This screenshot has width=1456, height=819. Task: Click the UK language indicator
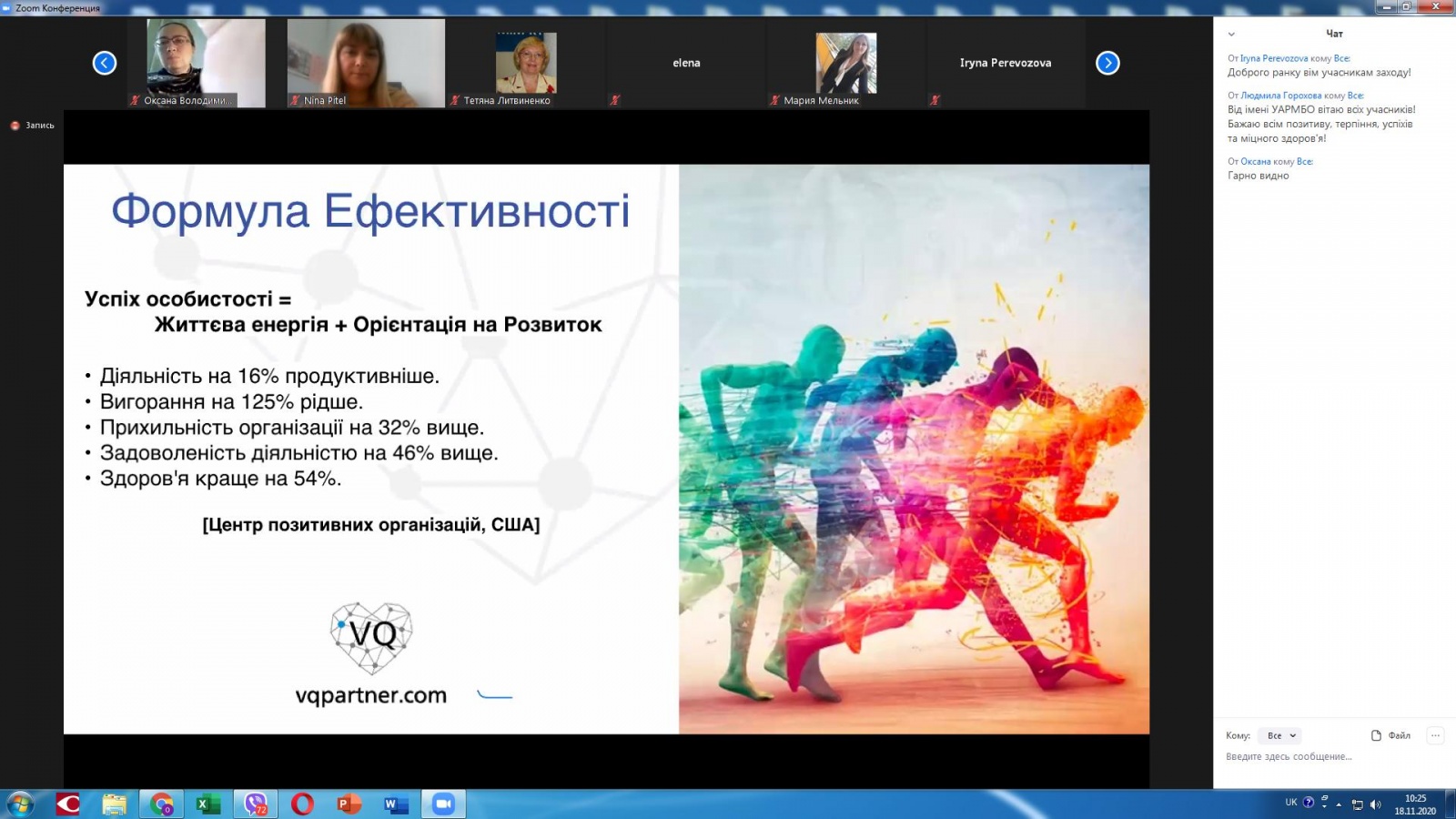point(1290,803)
